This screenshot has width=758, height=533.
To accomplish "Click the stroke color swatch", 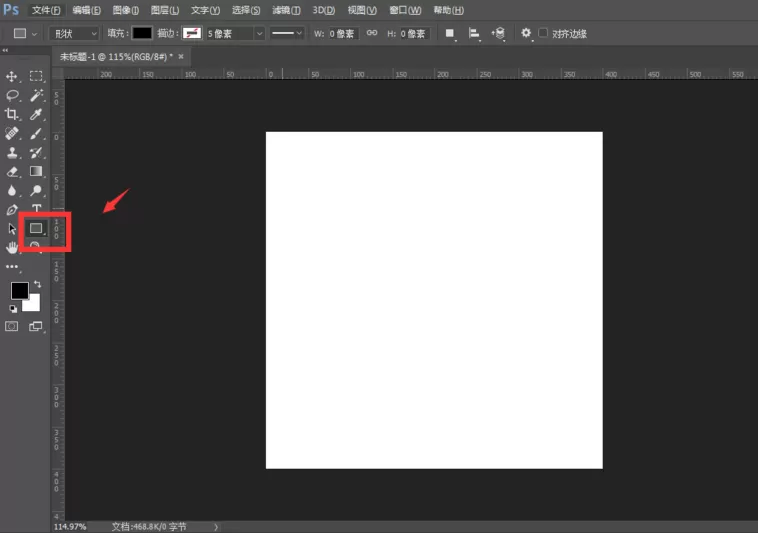I will pyautogui.click(x=192, y=33).
